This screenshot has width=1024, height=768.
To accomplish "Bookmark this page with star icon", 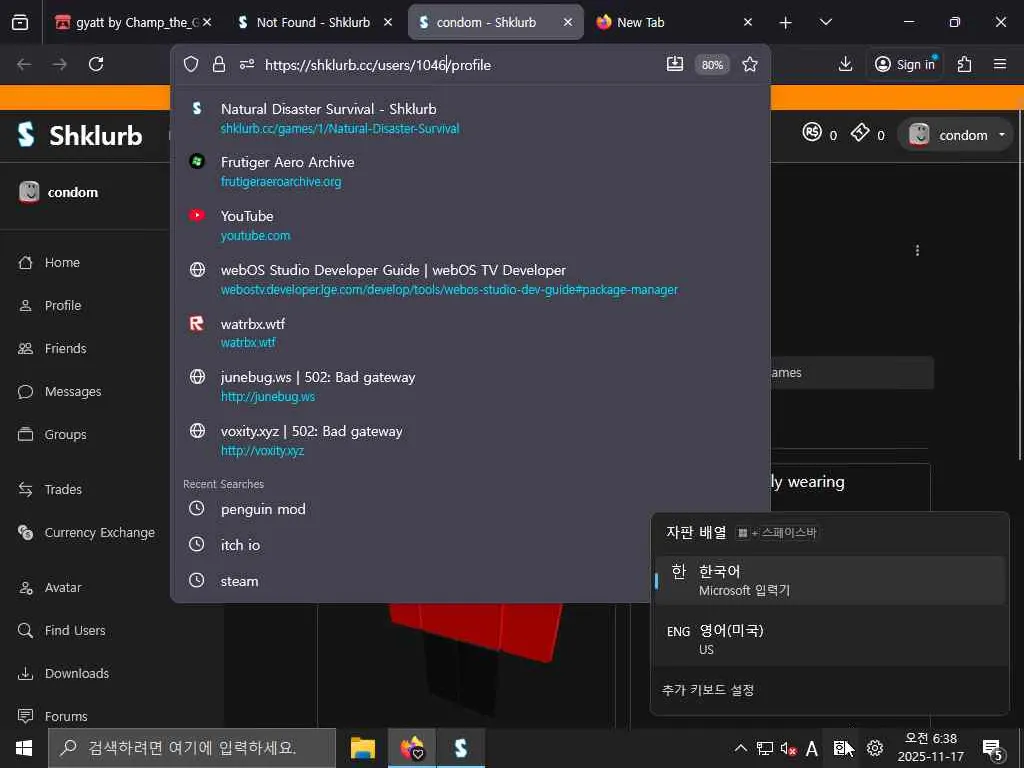I will 750,64.
